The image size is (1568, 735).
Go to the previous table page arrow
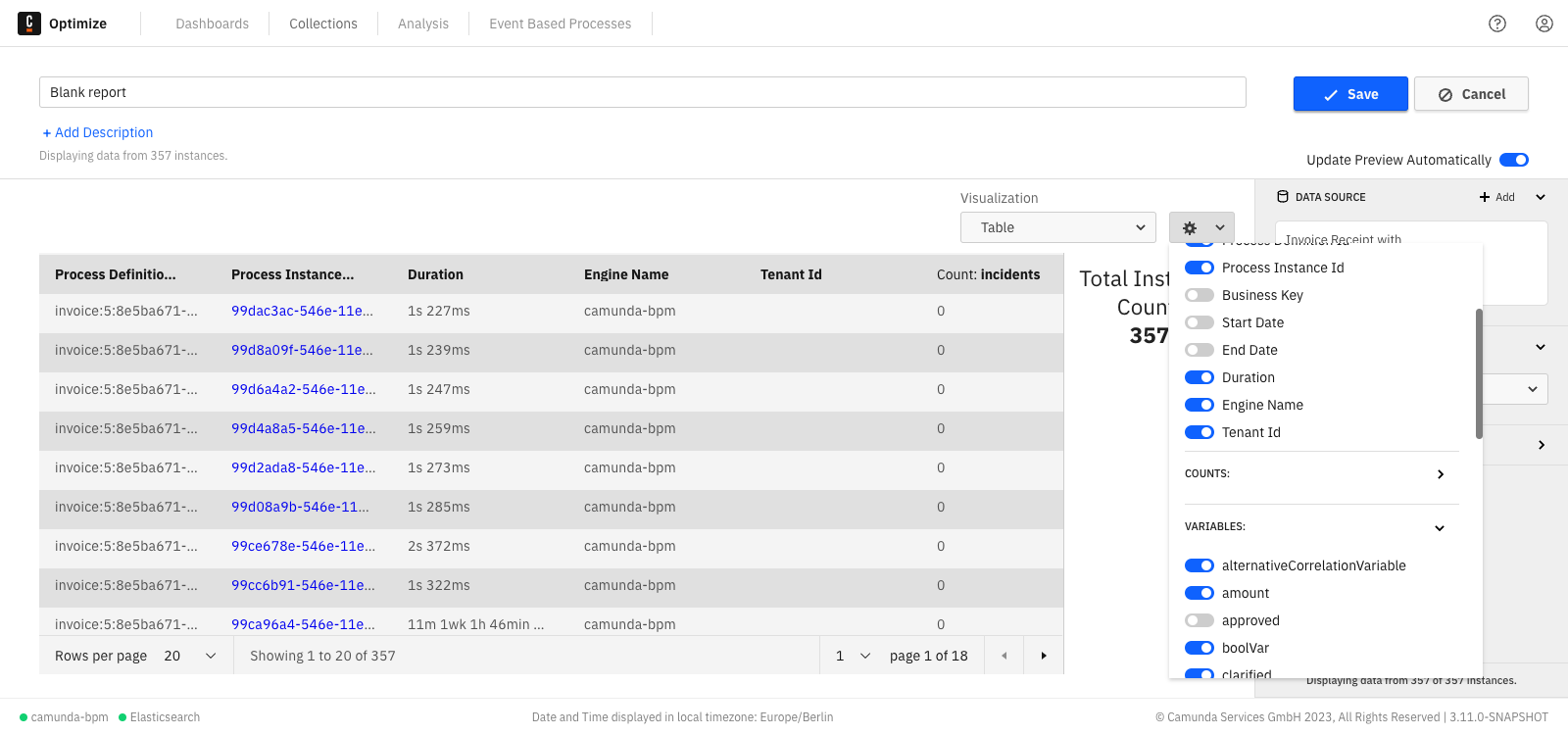[1004, 656]
